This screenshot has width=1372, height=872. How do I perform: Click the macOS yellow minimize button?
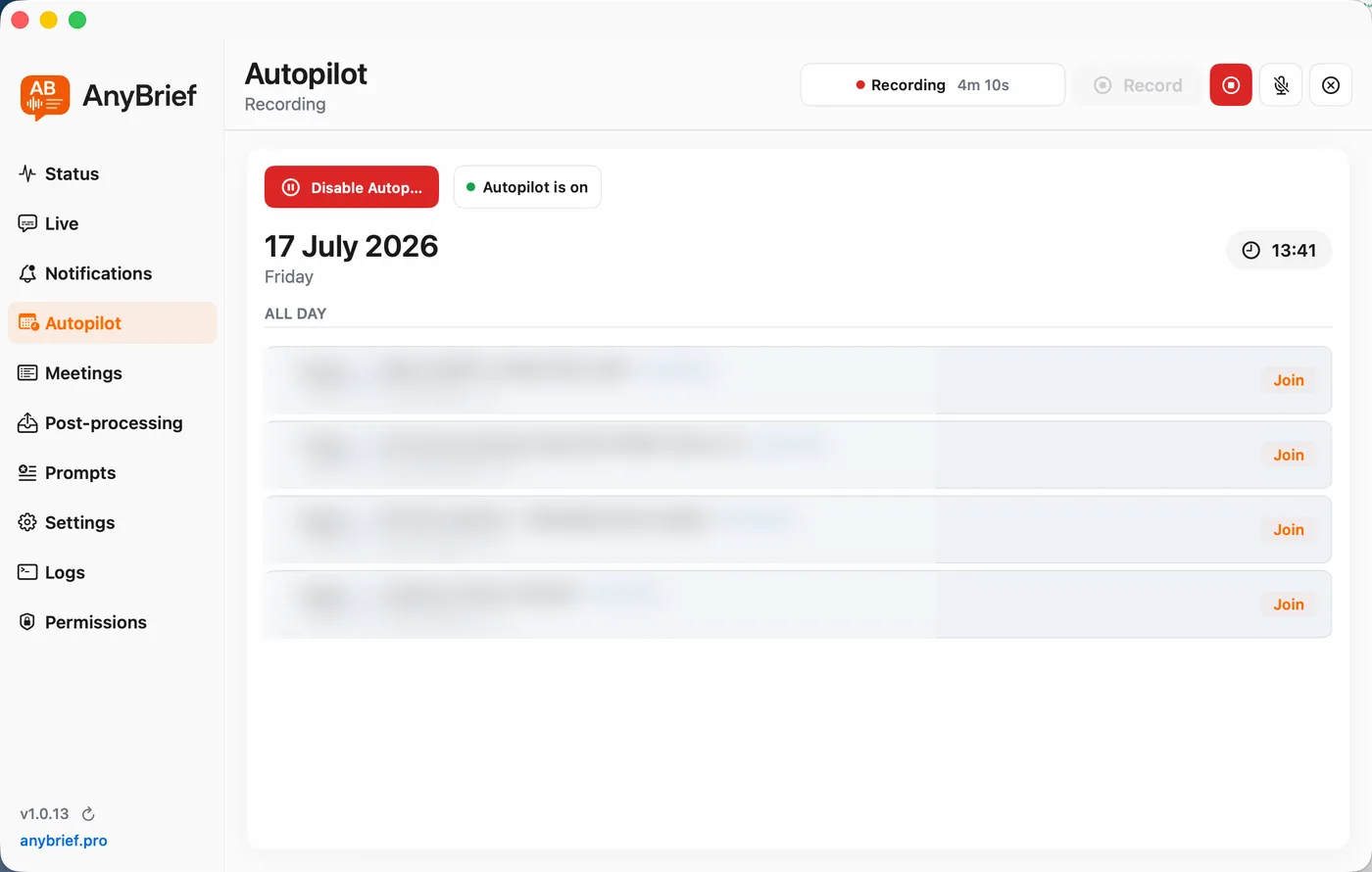pos(48,20)
